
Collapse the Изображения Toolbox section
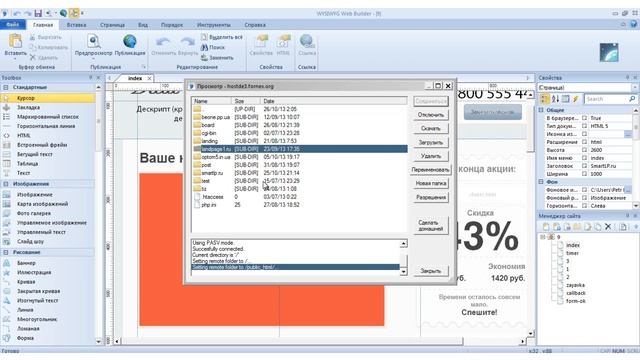tap(6, 184)
